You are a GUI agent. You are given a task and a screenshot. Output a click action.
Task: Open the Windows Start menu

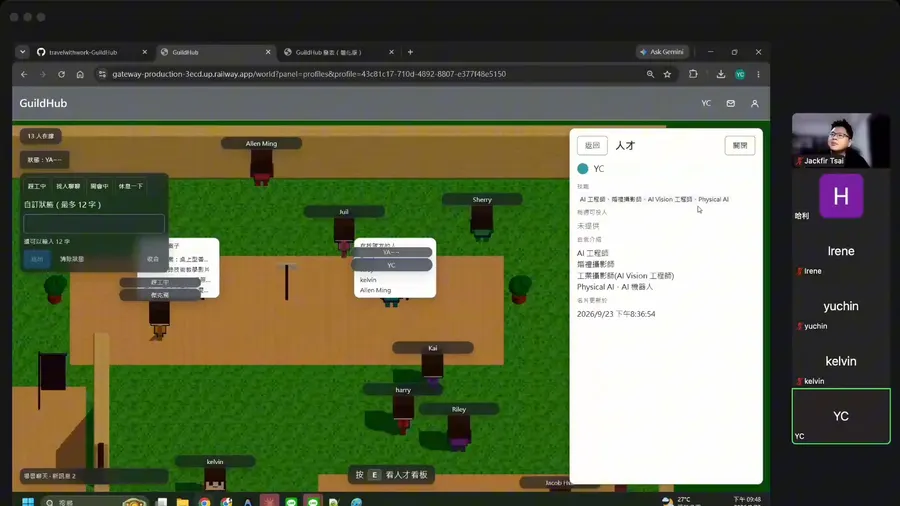coord(28,501)
